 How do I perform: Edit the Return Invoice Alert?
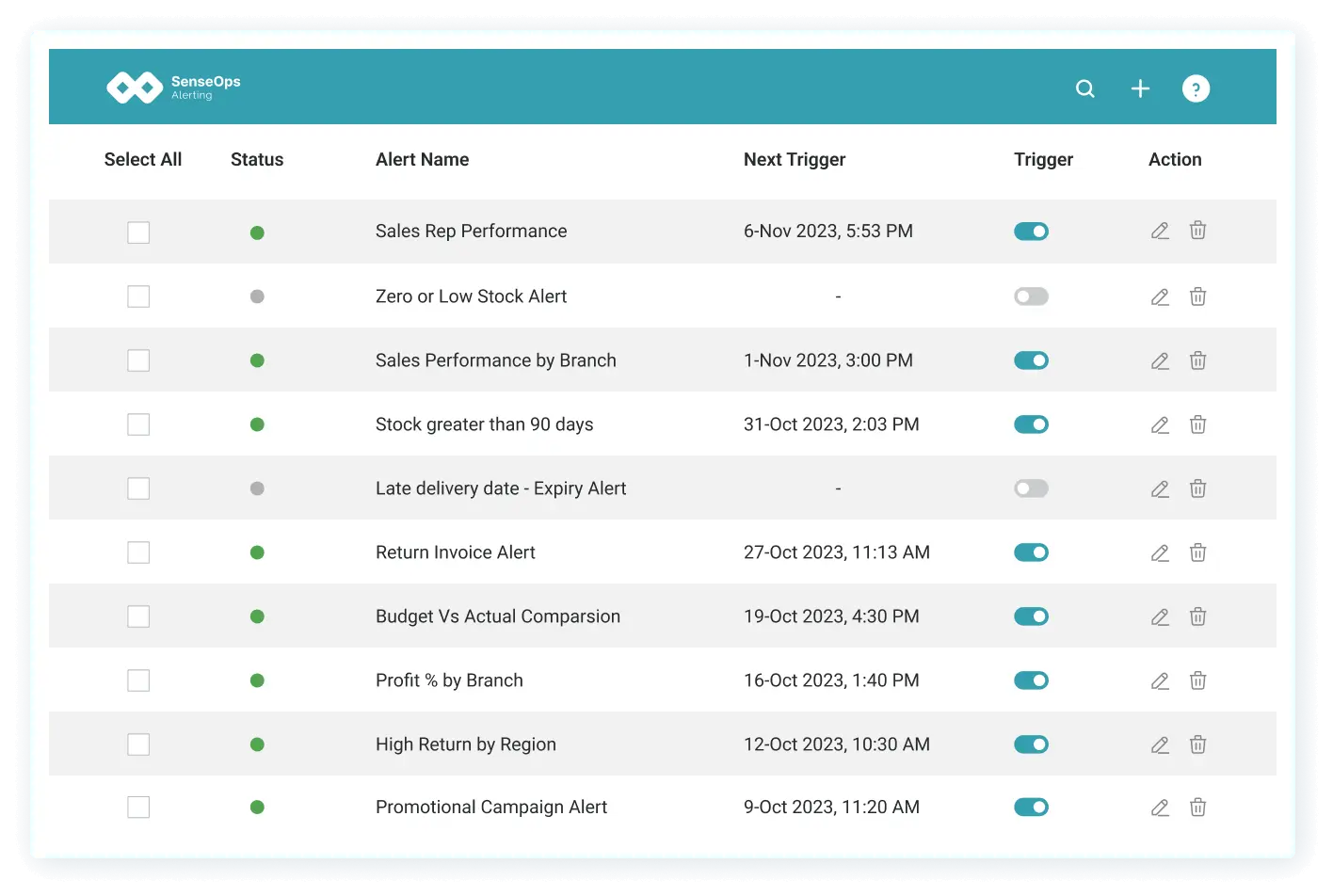[x=1160, y=552]
